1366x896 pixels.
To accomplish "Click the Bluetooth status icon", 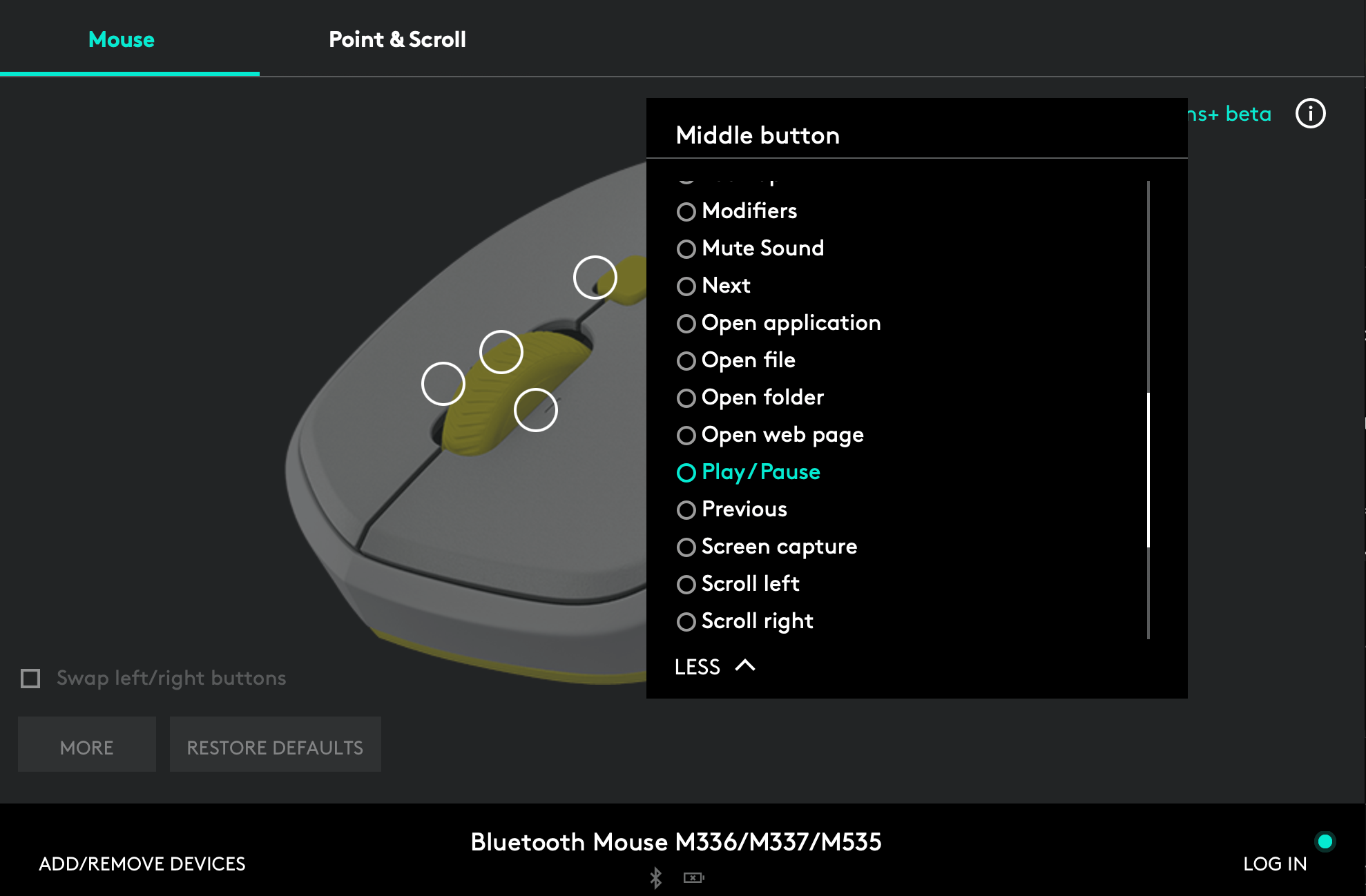I will point(655,877).
